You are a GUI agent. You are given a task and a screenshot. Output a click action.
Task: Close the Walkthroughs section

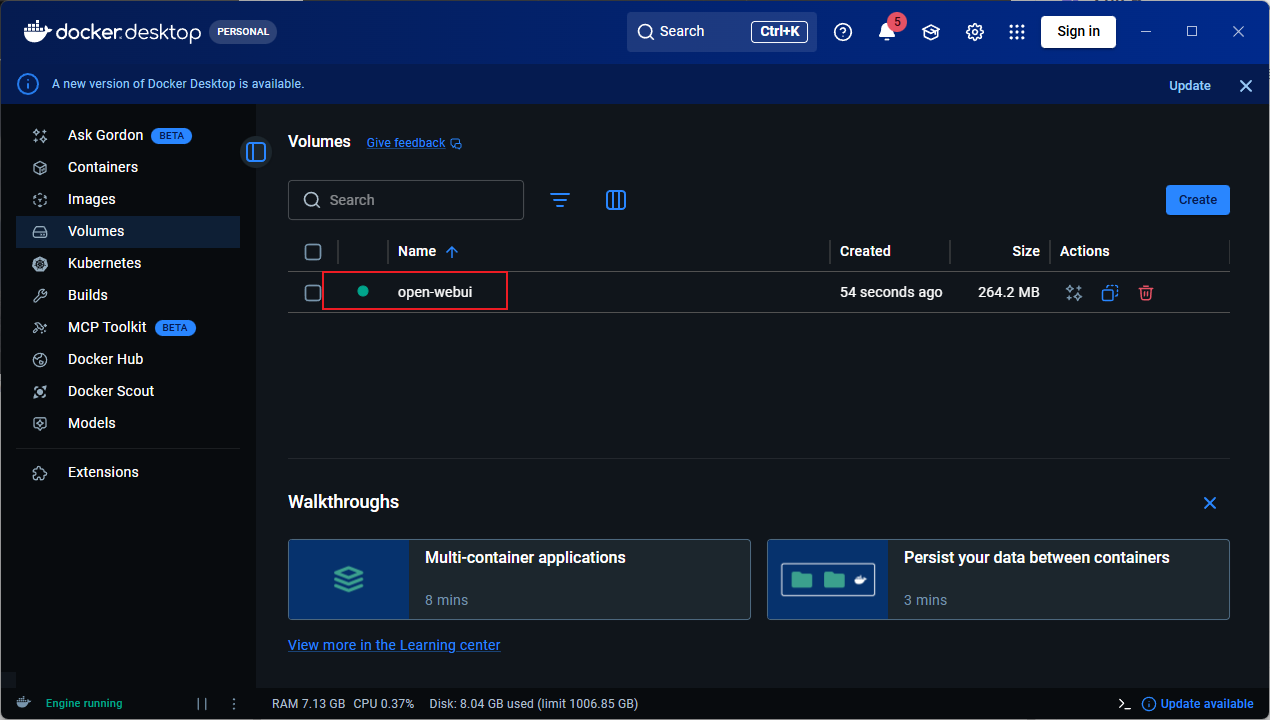point(1210,503)
